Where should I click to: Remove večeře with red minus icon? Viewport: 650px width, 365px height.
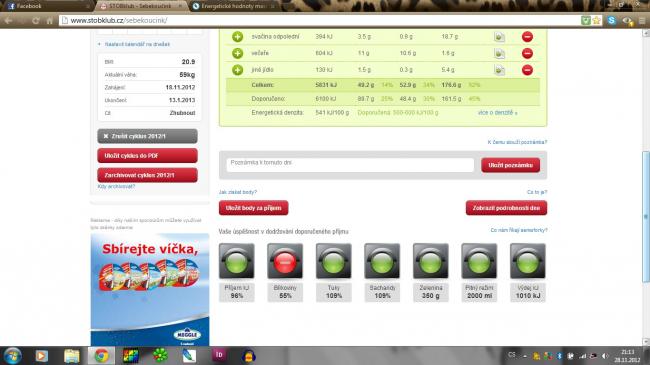click(527, 53)
